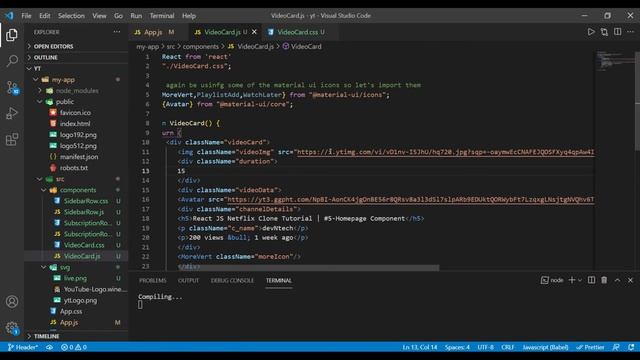The image size is (640, 360).
Task: Click the editor horizontal scrollbar
Action: click(309, 268)
